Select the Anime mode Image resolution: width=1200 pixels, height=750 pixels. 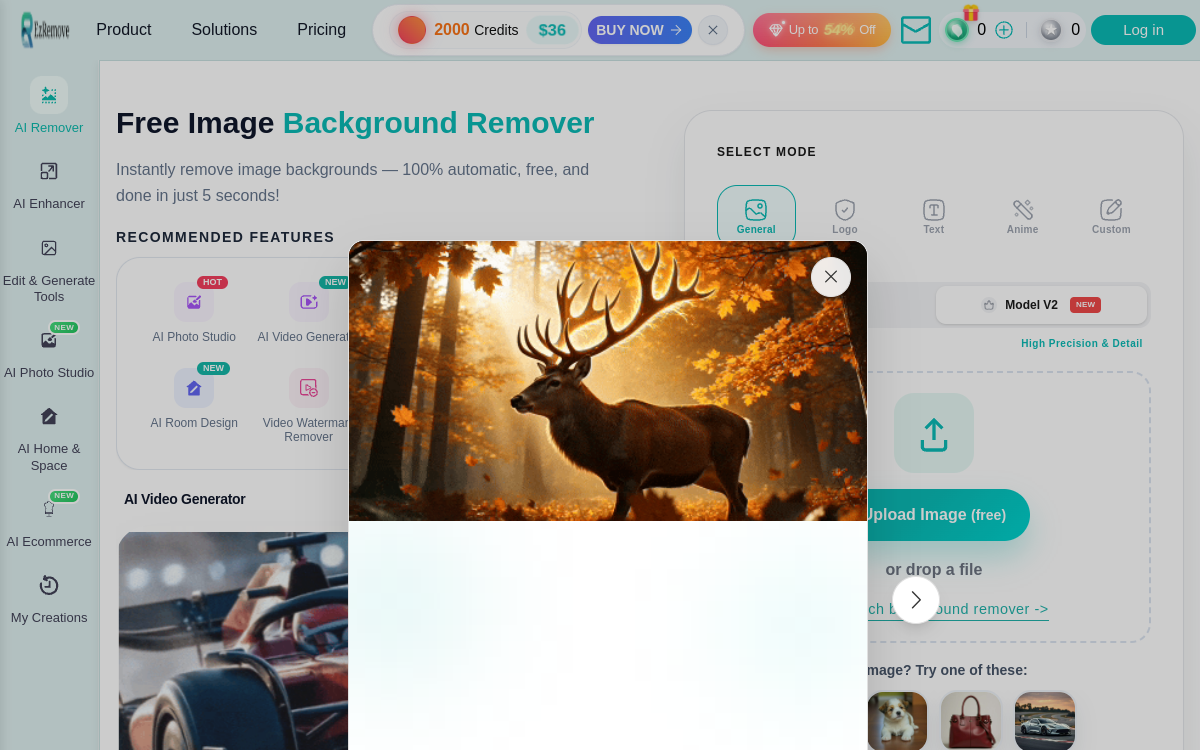click(x=1022, y=216)
